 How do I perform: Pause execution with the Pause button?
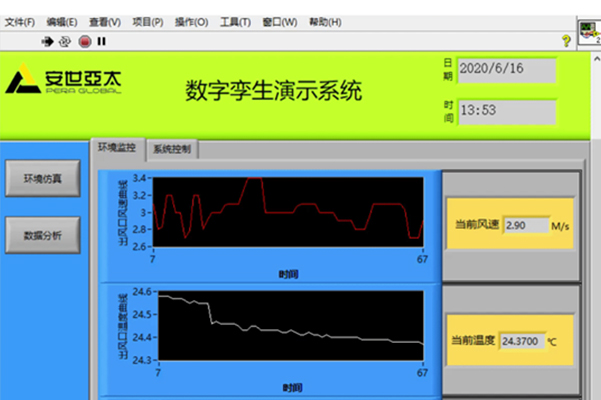(101, 41)
